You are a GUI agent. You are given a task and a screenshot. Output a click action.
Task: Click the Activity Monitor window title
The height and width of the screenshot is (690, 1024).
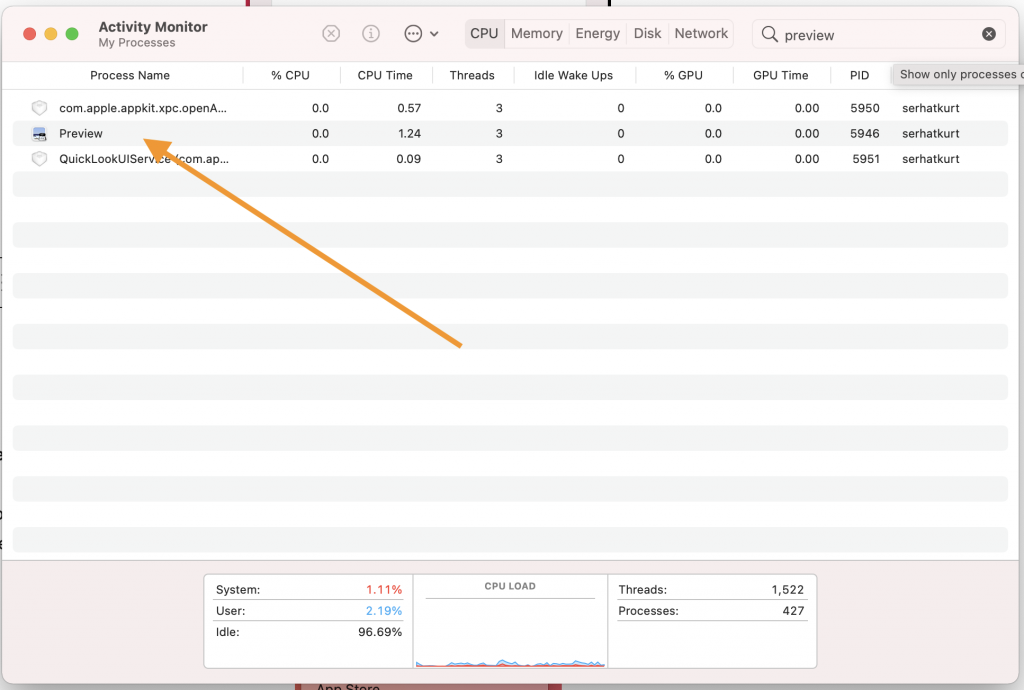tap(153, 27)
